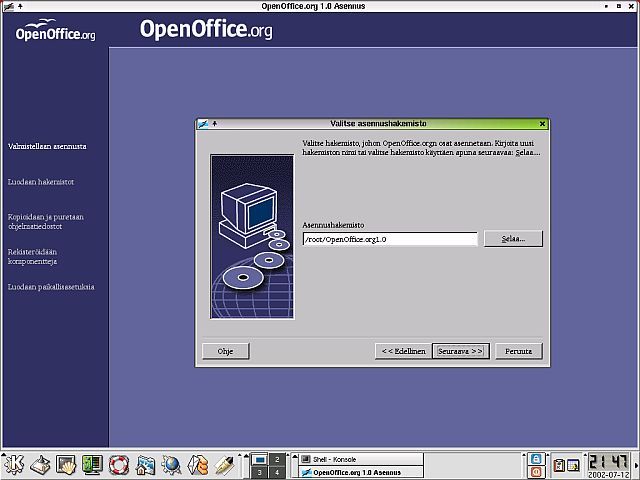The image size is (640, 480).
Task: Open the KMail envelope icon
Action: click(x=198, y=465)
